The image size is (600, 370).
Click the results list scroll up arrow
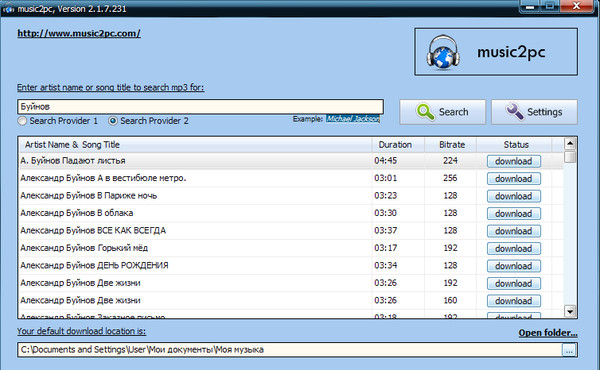coord(570,144)
